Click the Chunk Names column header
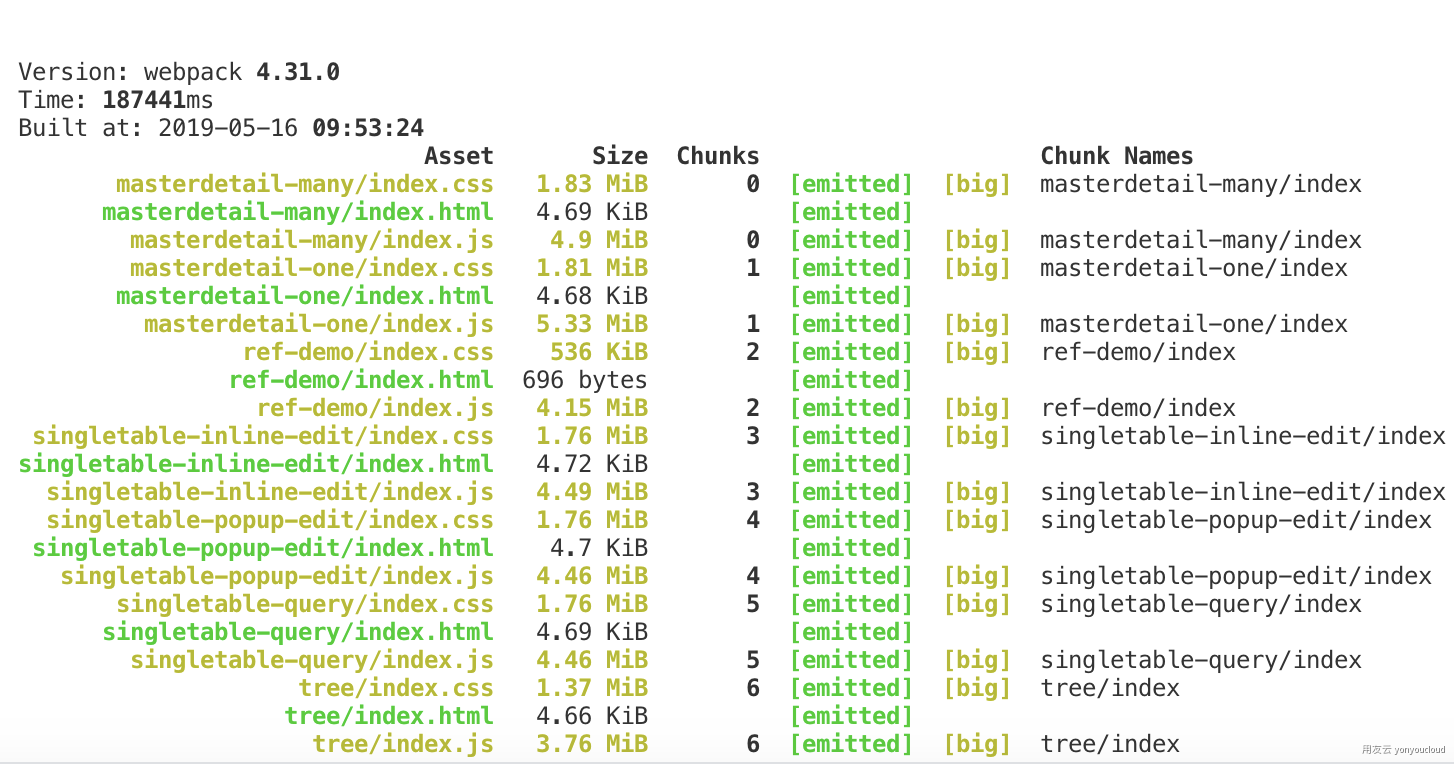 click(1117, 155)
